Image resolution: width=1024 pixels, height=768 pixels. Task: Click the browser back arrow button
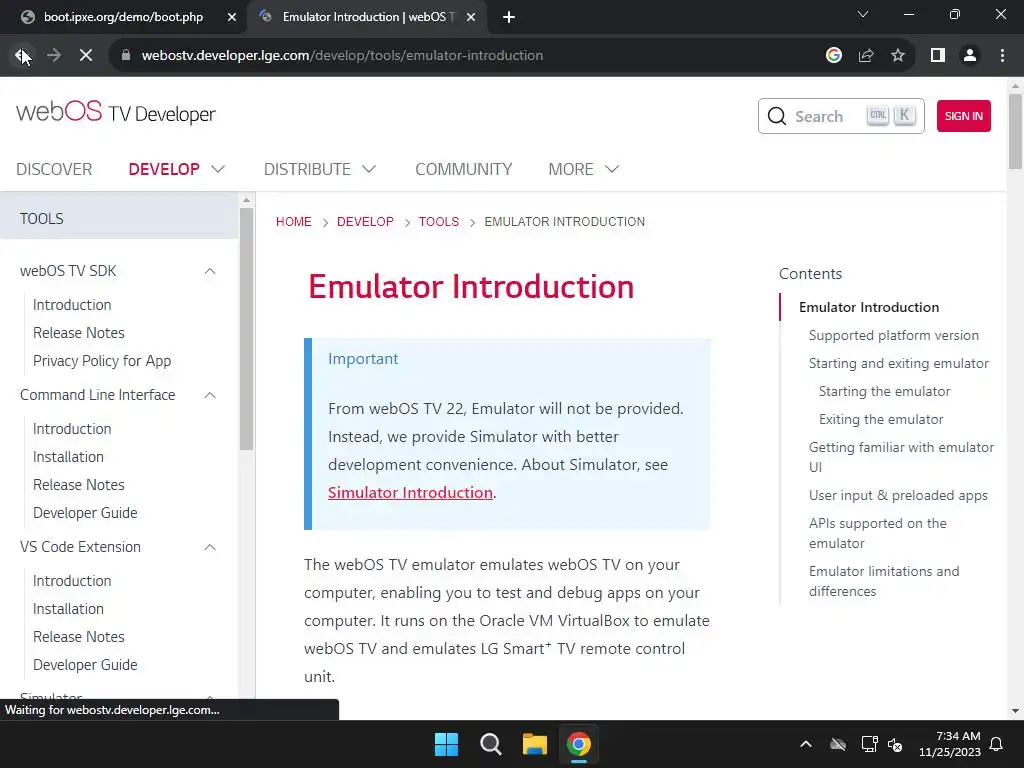22,56
